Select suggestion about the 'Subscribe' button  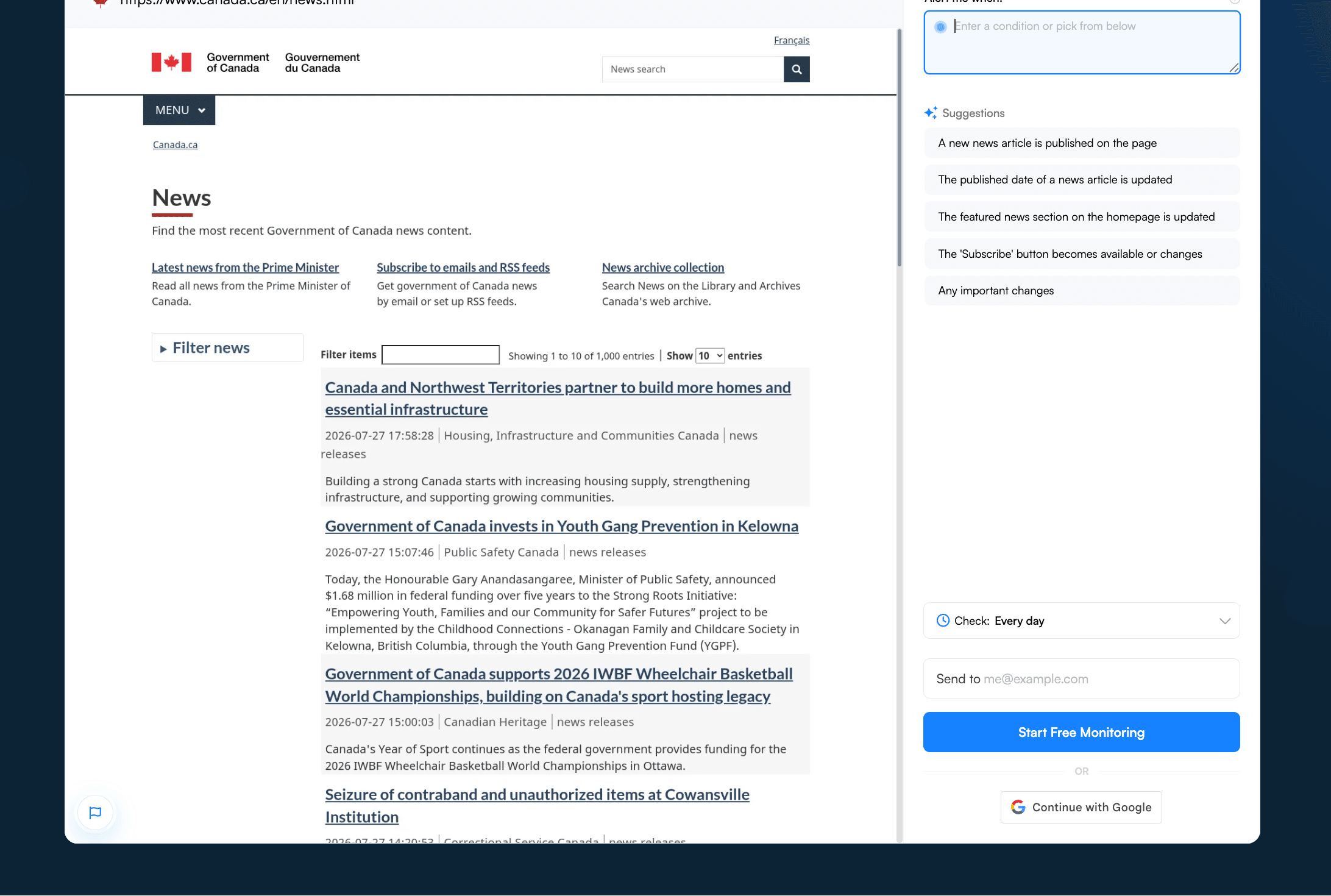pyautogui.click(x=1081, y=254)
